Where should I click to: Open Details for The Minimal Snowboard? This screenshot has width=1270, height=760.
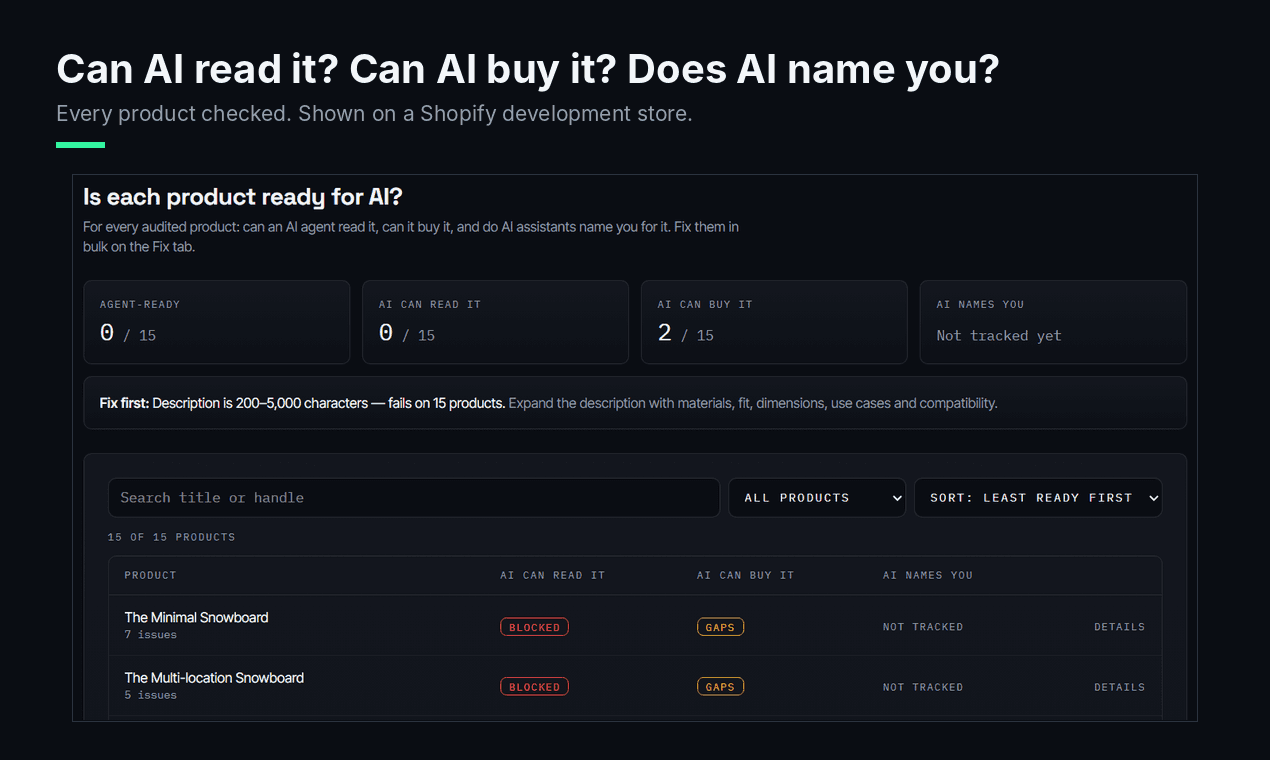(x=1119, y=627)
